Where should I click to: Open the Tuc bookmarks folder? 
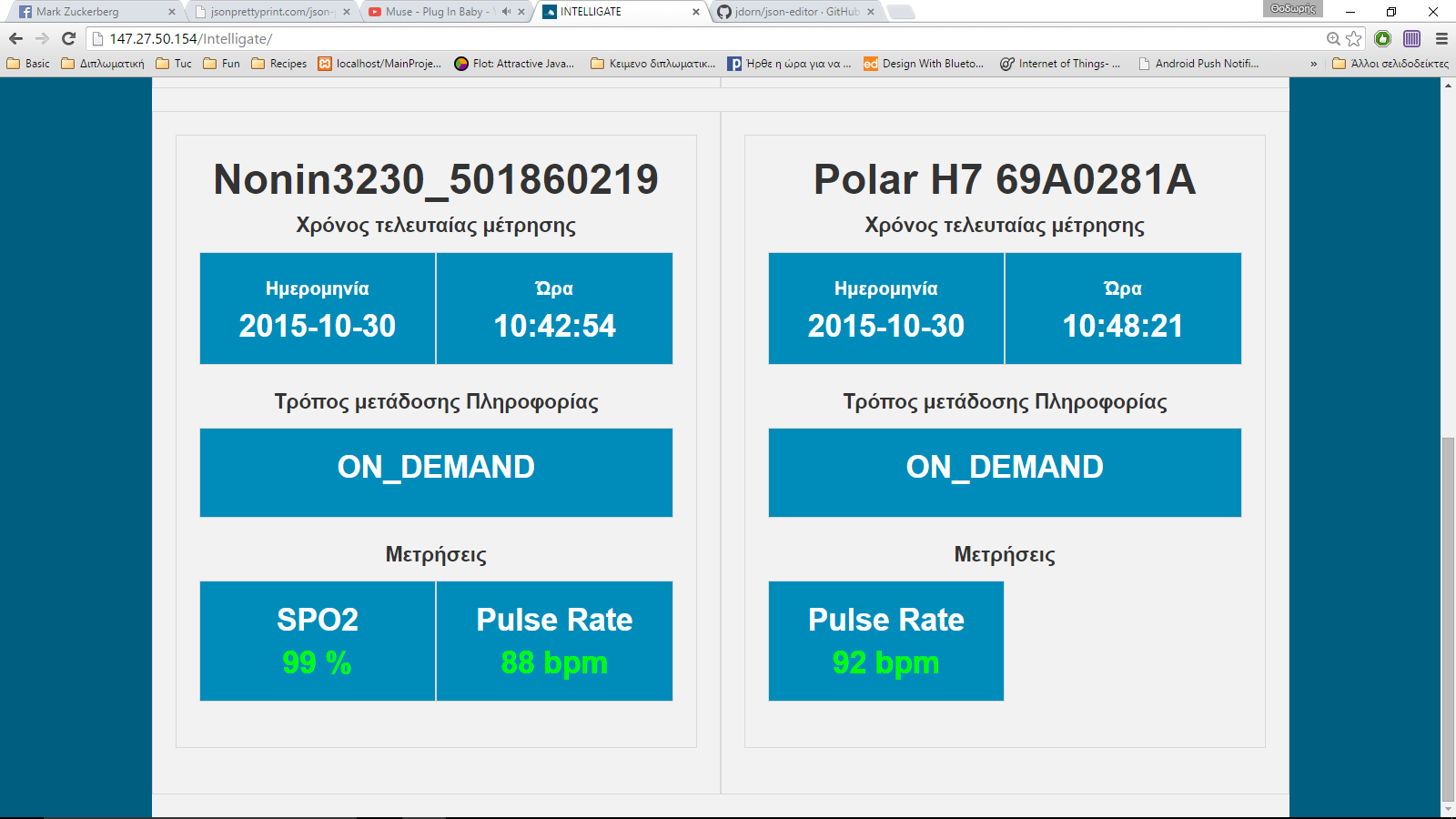tap(174, 64)
